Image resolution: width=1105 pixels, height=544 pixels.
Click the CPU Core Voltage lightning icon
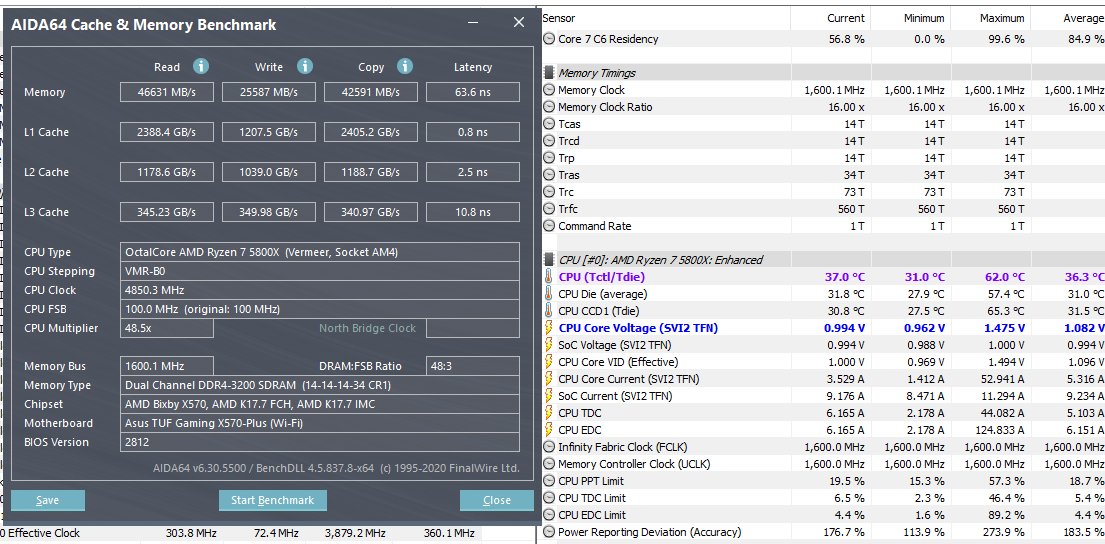(549, 328)
